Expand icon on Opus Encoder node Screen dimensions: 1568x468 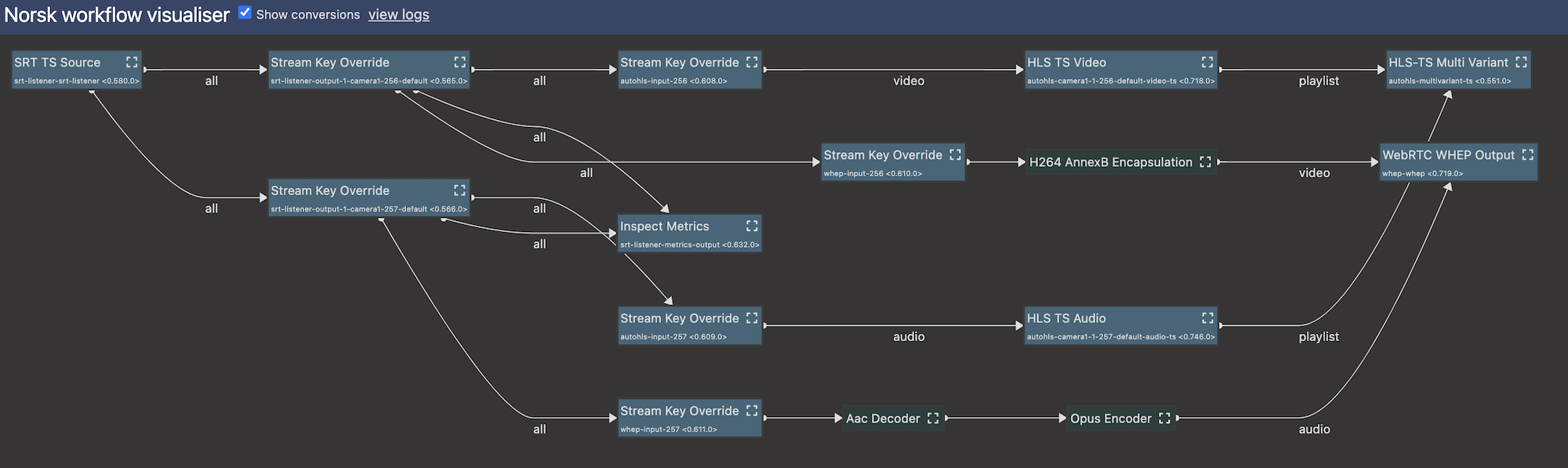click(1164, 418)
